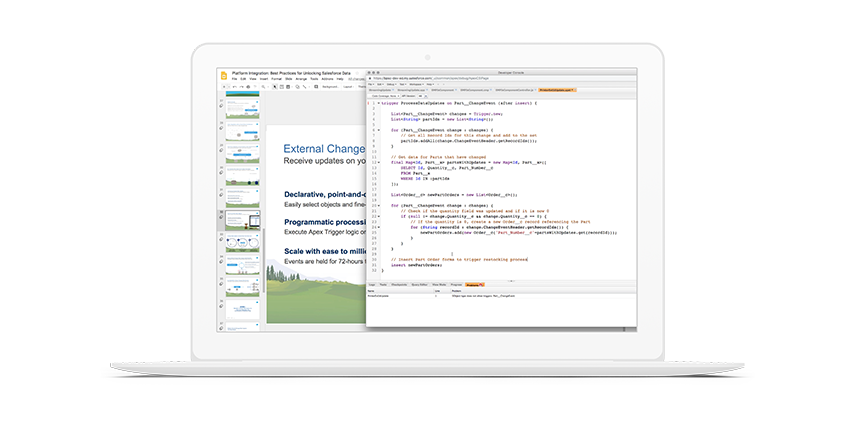Open the Arrange menu in Google Slides
Viewport: 857px width, 447px height.
click(301, 79)
